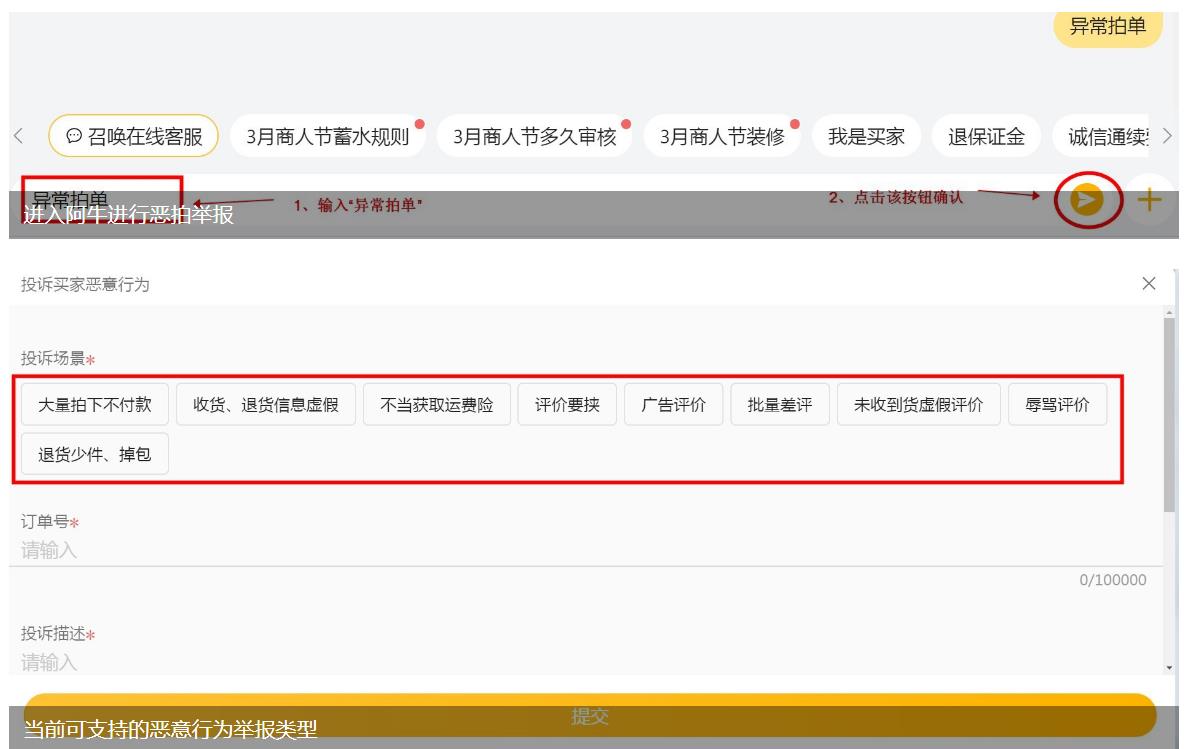Viewport: 1189px width, 749px height.
Task: Pick the 批量差评 scenario option
Action: point(780,405)
